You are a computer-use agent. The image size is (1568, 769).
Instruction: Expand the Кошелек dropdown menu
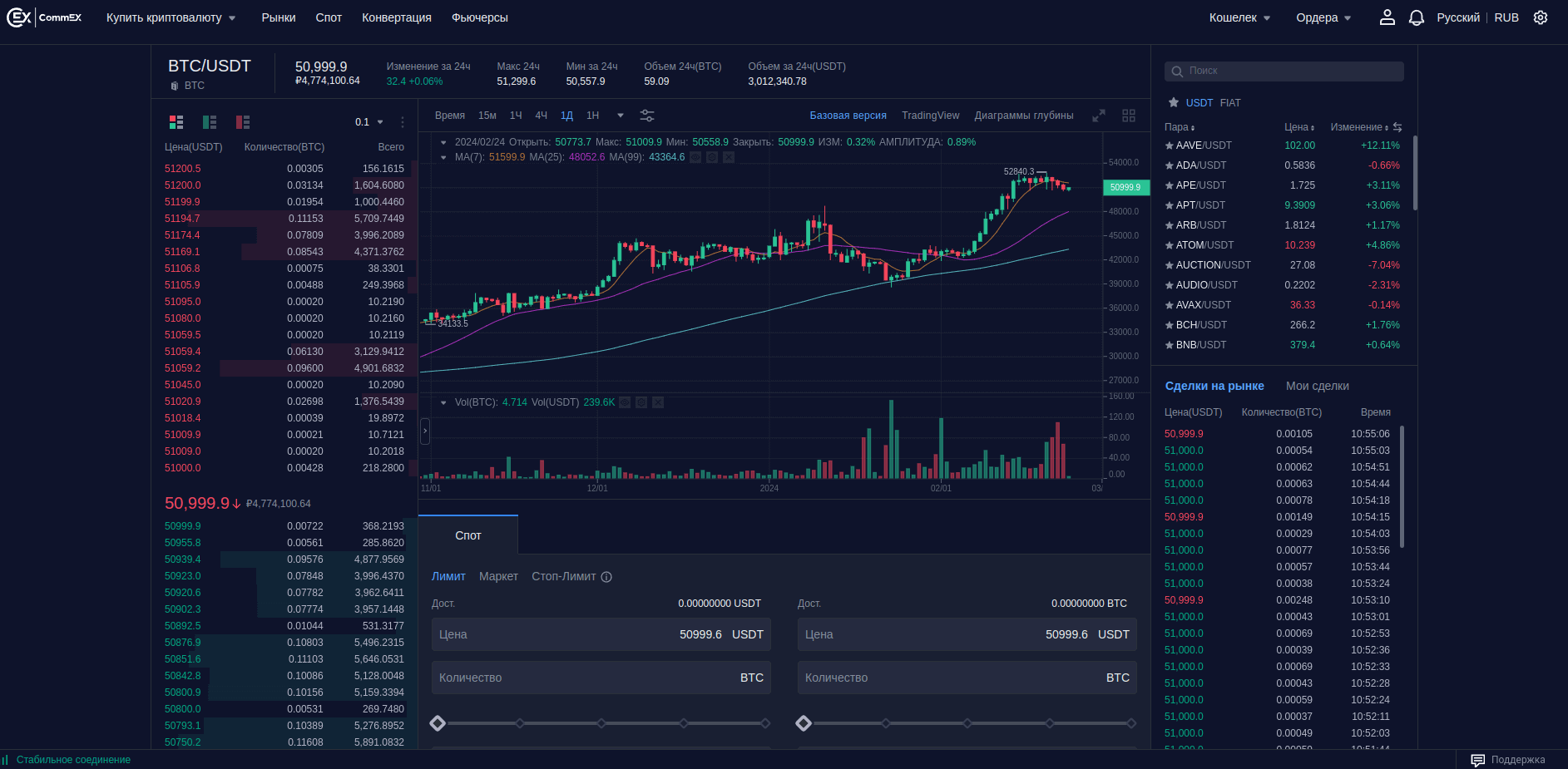[1239, 17]
